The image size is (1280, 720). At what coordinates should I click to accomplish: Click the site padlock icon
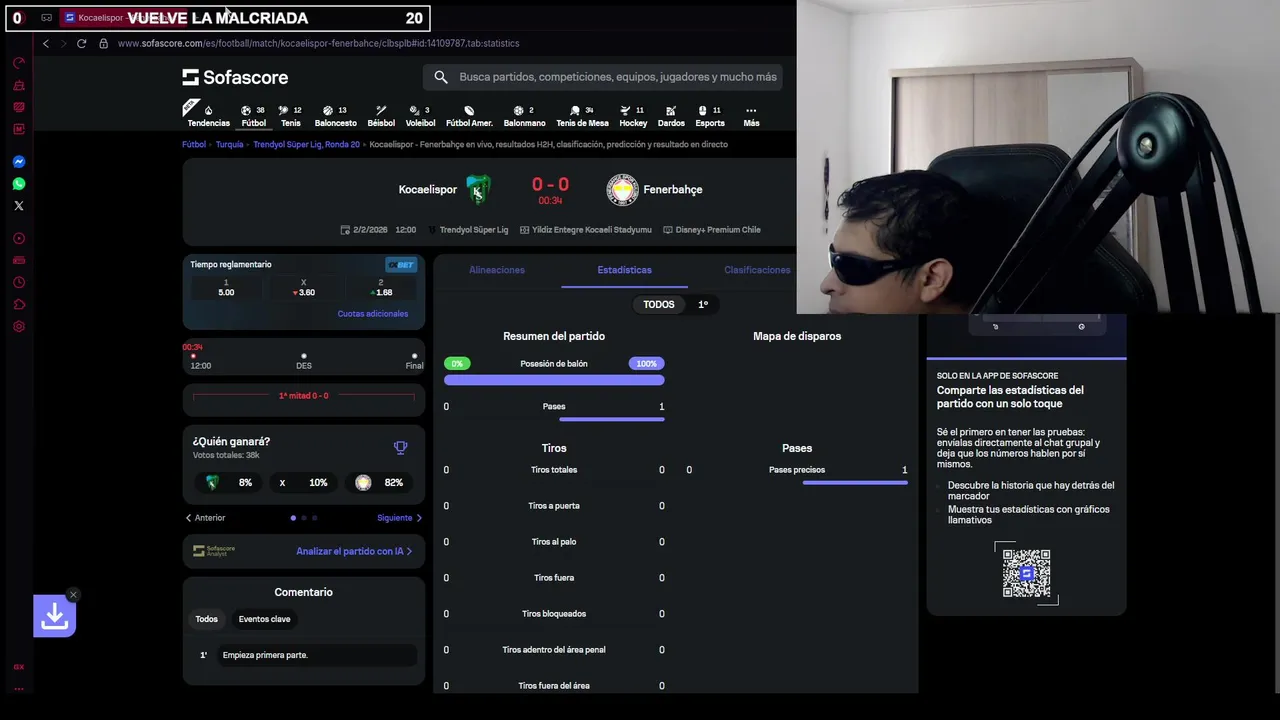103,43
